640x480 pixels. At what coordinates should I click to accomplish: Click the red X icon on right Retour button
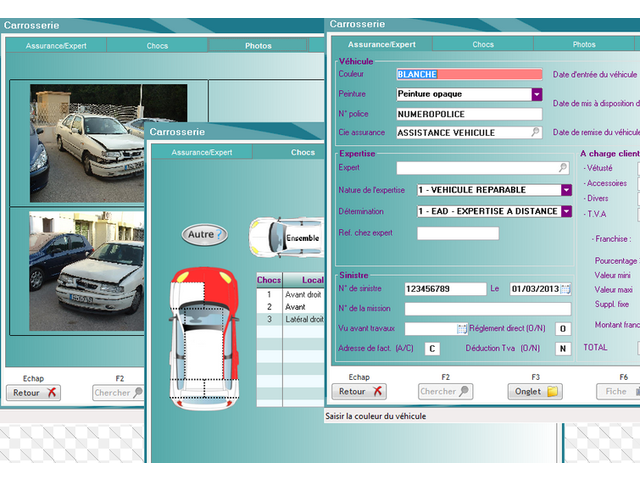(x=378, y=391)
